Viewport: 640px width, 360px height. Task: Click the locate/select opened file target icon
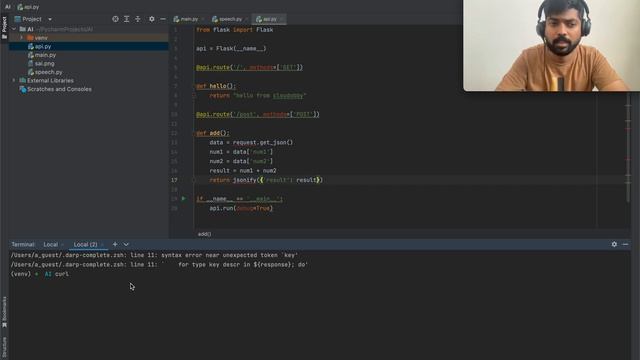point(115,19)
